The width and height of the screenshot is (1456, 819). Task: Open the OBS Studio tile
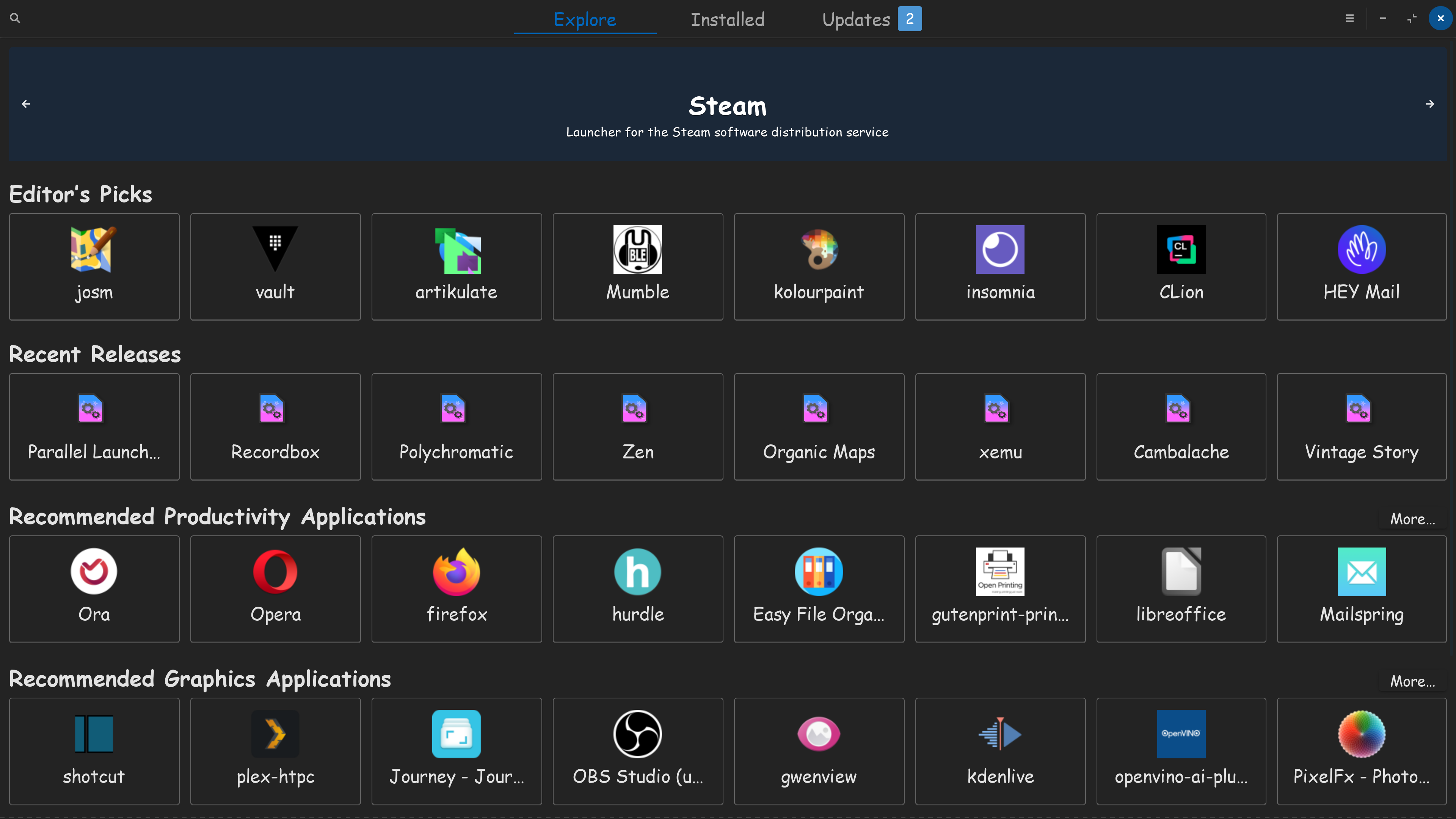tap(637, 751)
